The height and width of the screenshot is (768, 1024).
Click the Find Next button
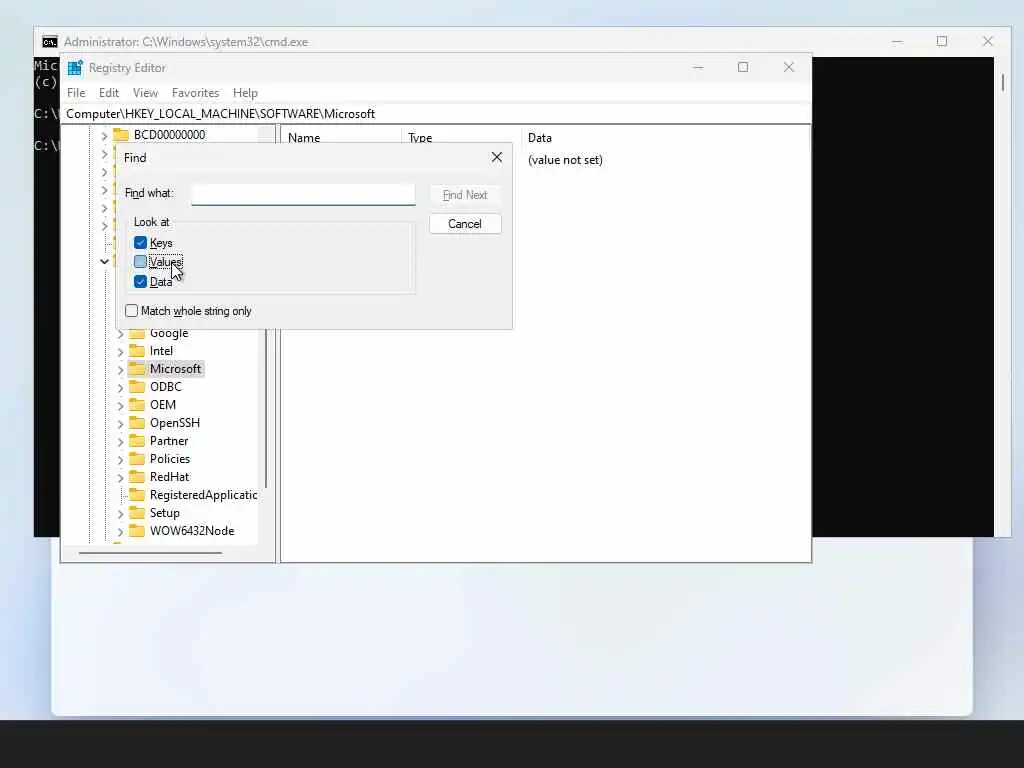click(465, 195)
